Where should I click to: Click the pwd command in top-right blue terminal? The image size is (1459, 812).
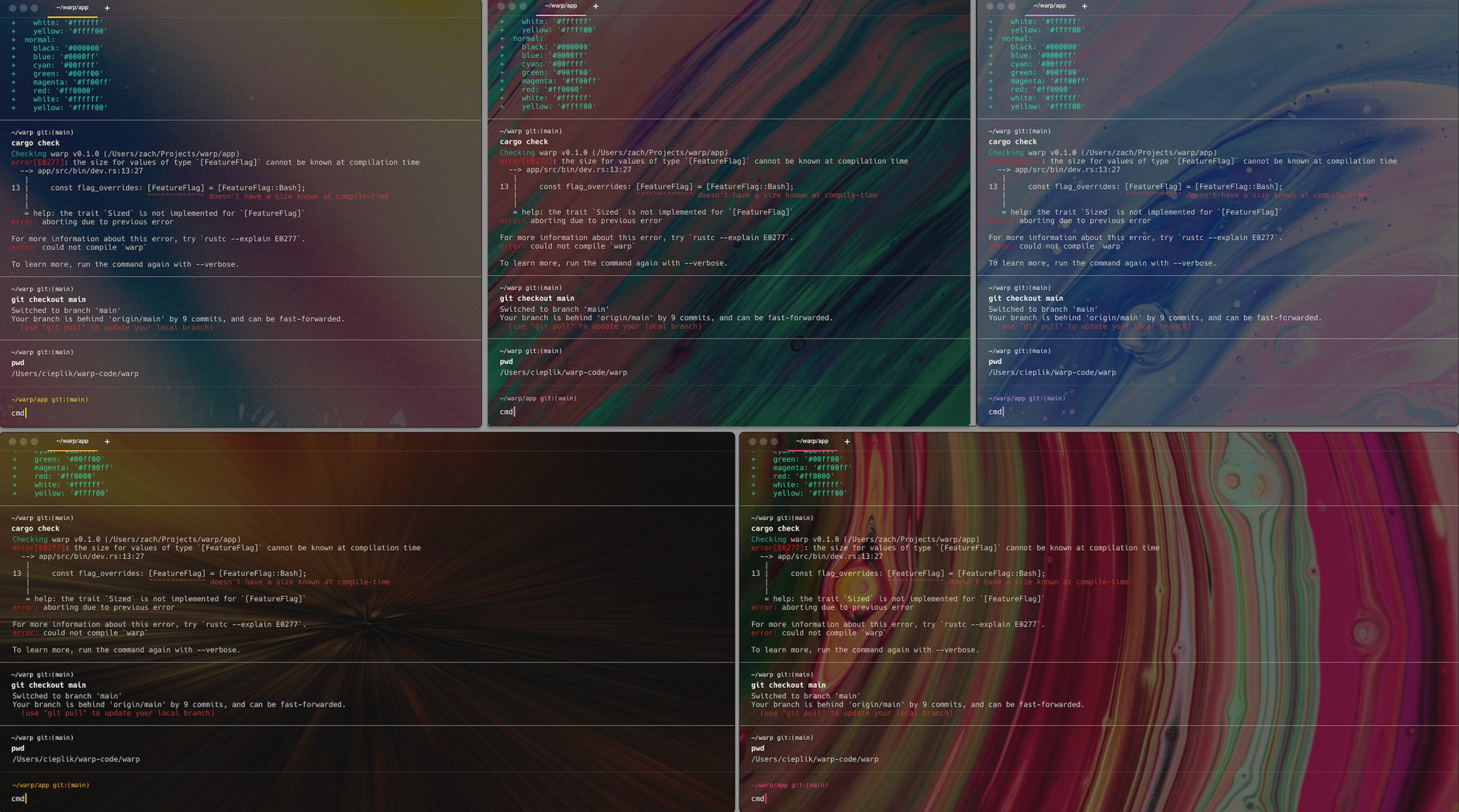[x=995, y=362]
